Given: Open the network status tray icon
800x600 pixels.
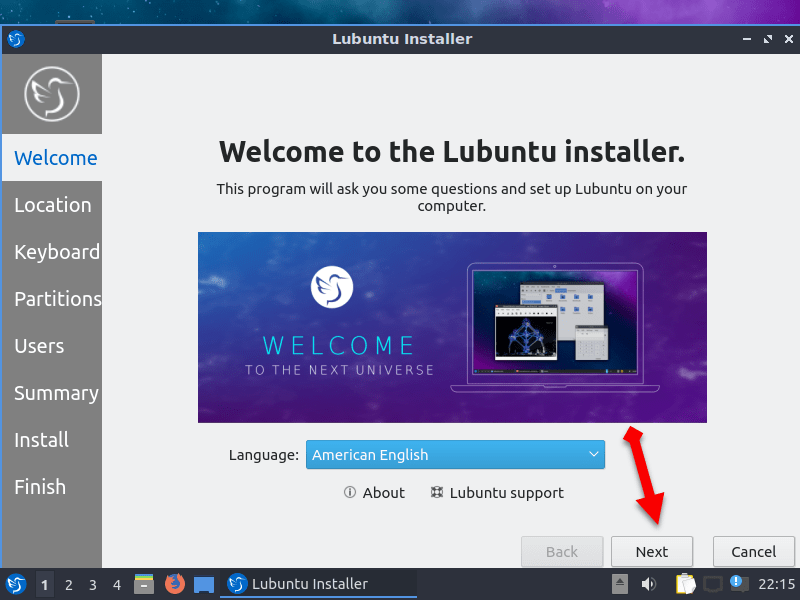Looking at the screenshot, I should coord(713,584).
